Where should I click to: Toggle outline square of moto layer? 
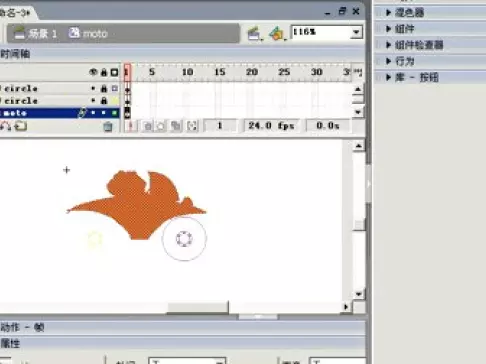pos(115,113)
